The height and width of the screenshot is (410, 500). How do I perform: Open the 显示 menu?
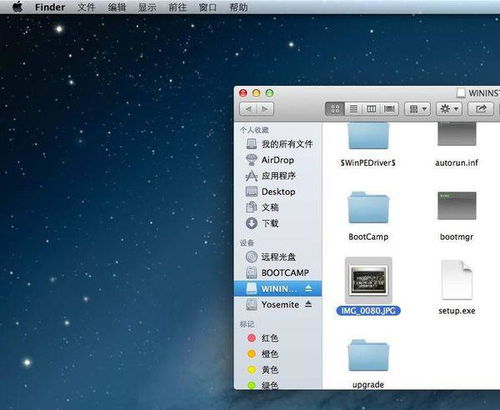(147, 7)
